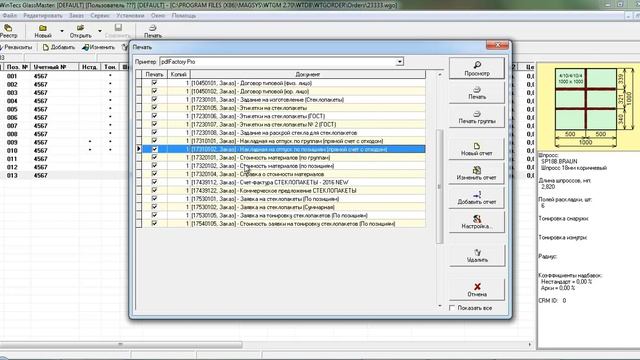
Task: Click Просмотр magnifier preview button
Action: tap(477, 68)
